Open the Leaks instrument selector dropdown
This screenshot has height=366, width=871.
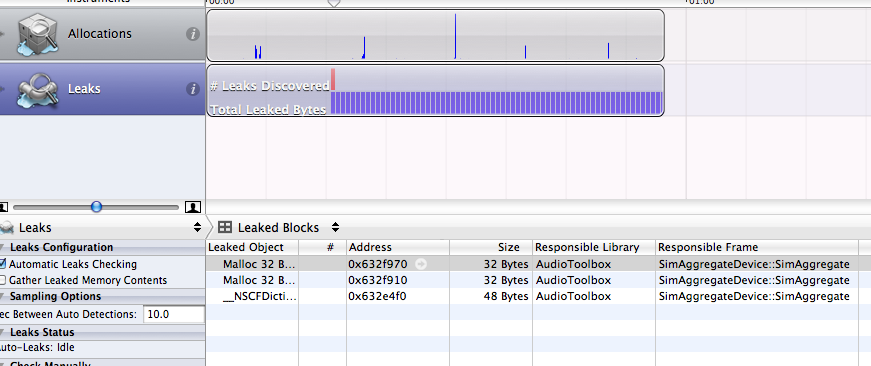(197, 227)
